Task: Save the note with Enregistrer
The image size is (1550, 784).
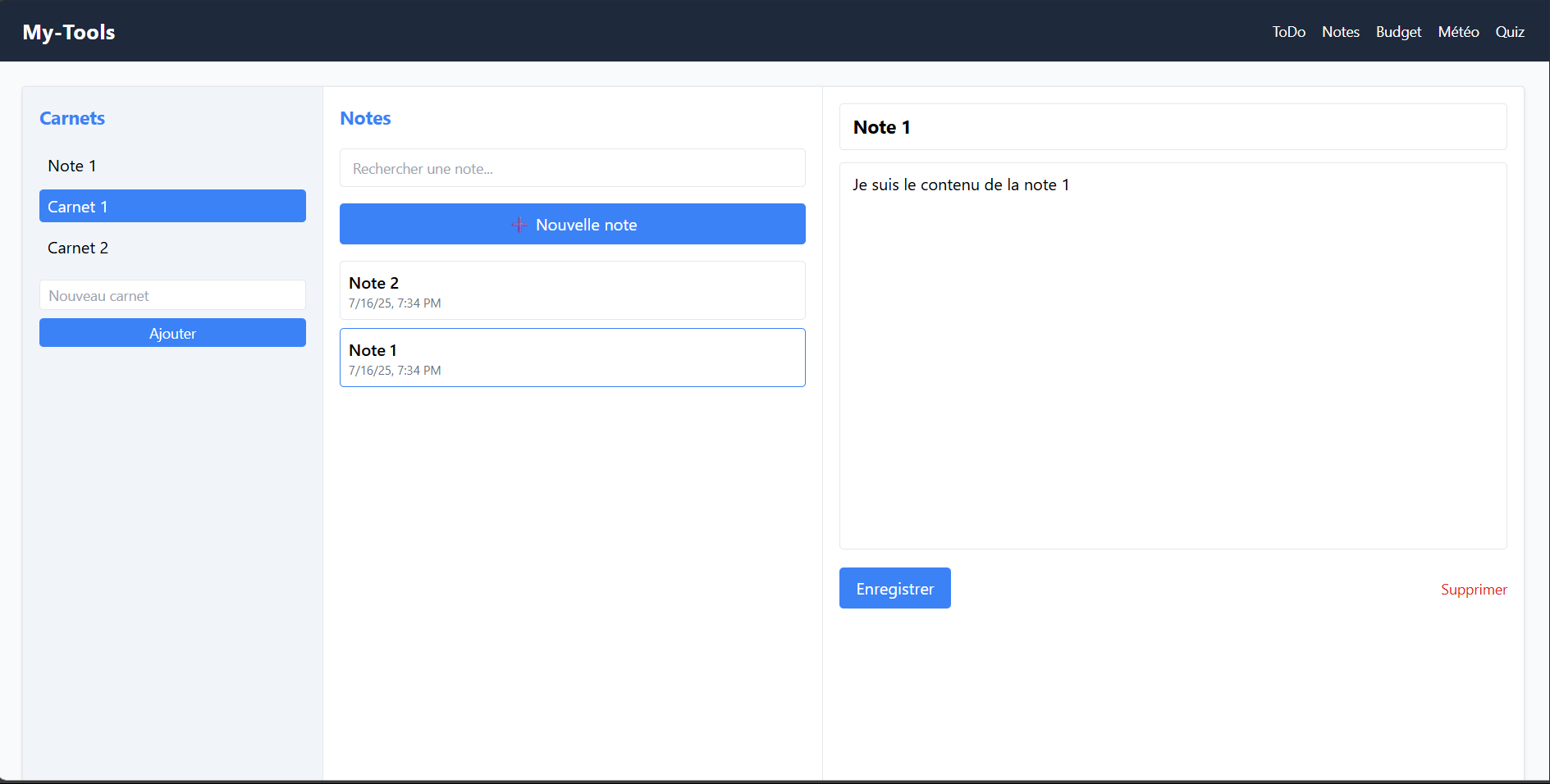Action: click(894, 589)
